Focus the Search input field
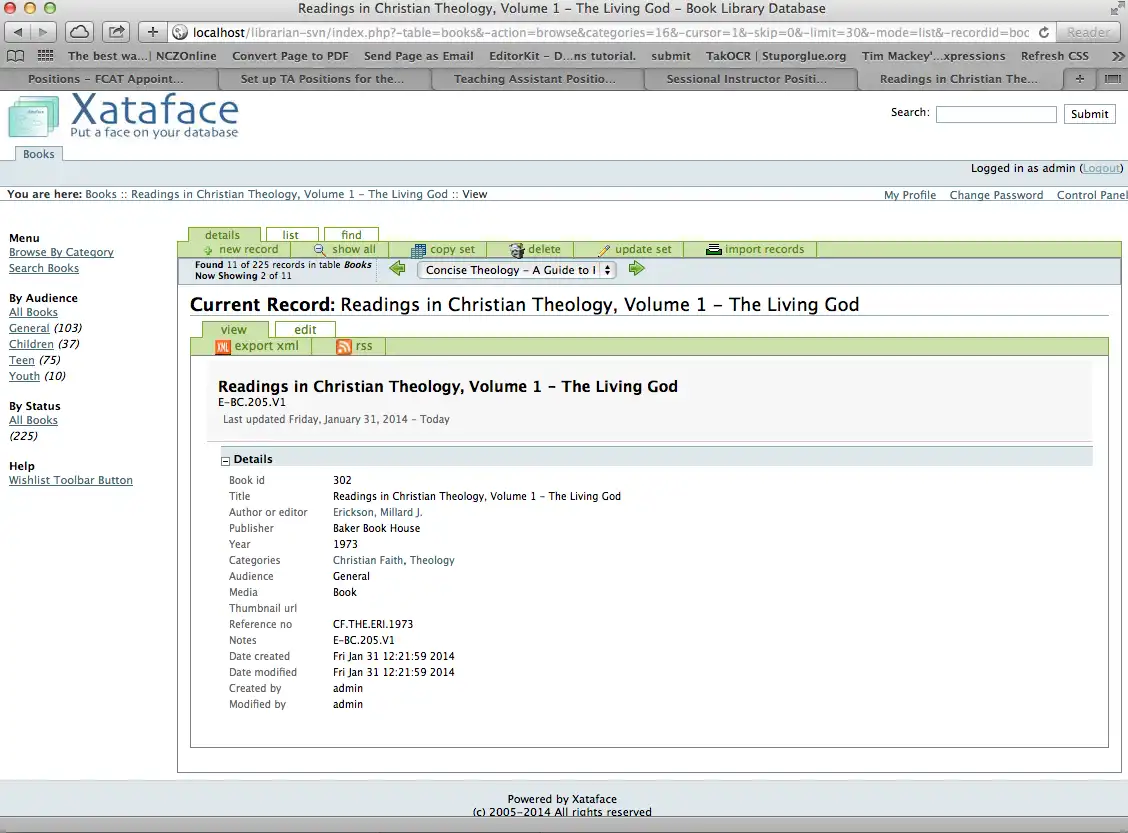 pyautogui.click(x=996, y=114)
